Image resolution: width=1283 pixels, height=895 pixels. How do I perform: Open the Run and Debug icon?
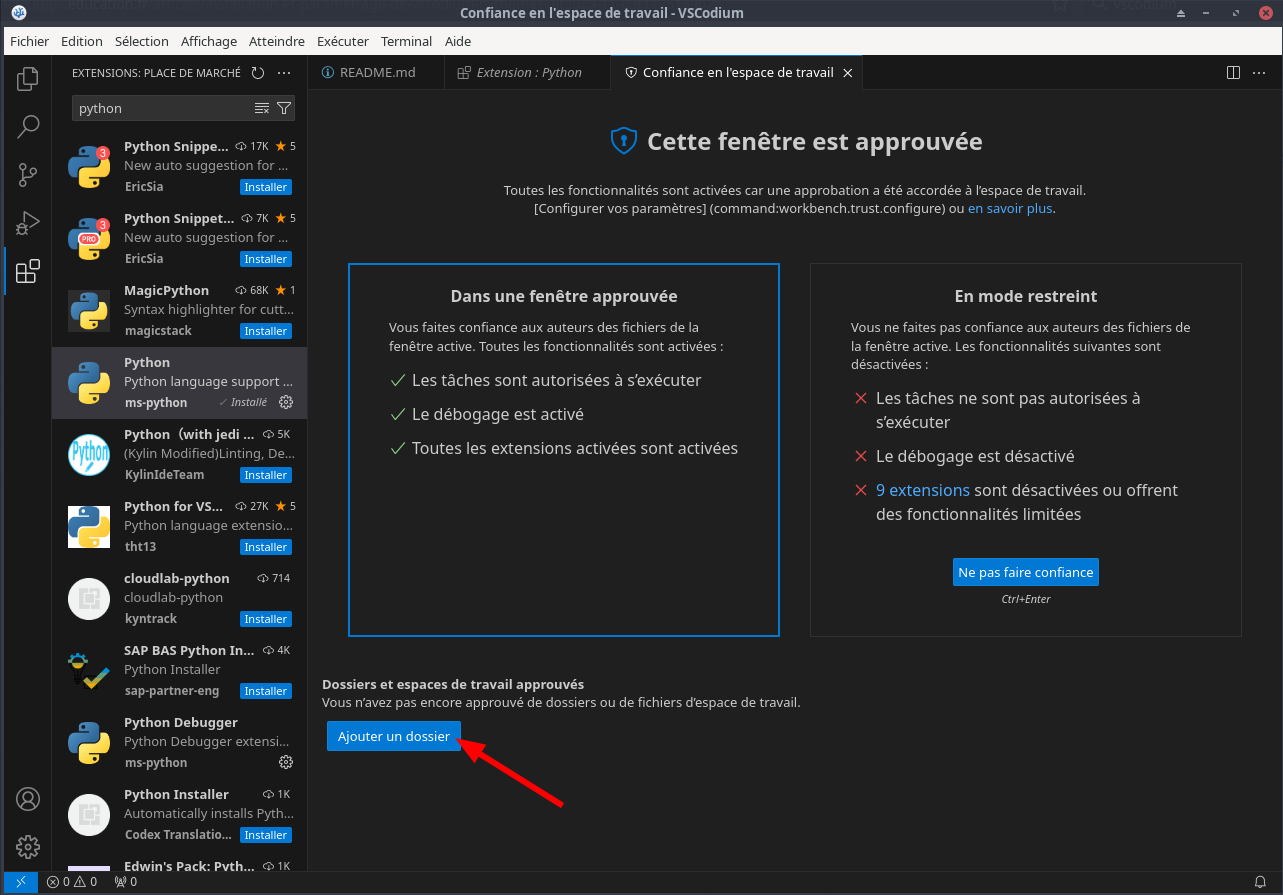[x=28, y=223]
